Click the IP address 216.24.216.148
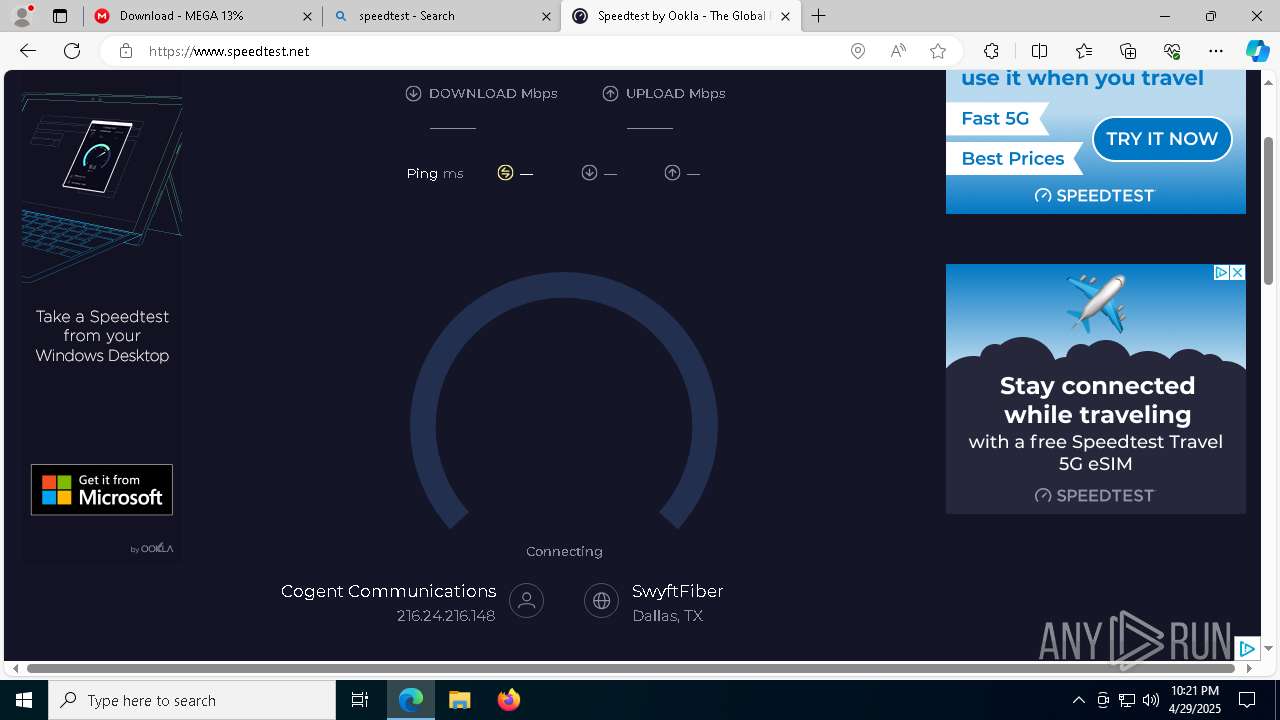1280x720 pixels. [x=446, y=616]
